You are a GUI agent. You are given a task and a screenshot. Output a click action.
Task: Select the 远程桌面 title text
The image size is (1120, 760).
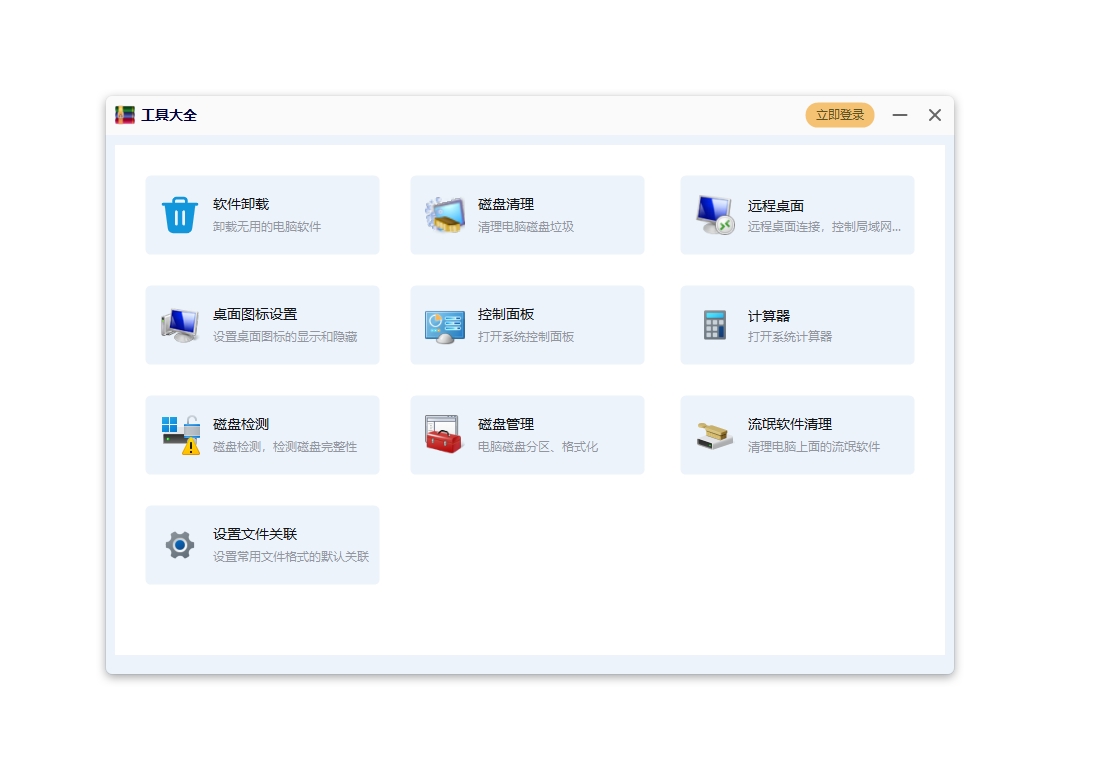(776, 206)
